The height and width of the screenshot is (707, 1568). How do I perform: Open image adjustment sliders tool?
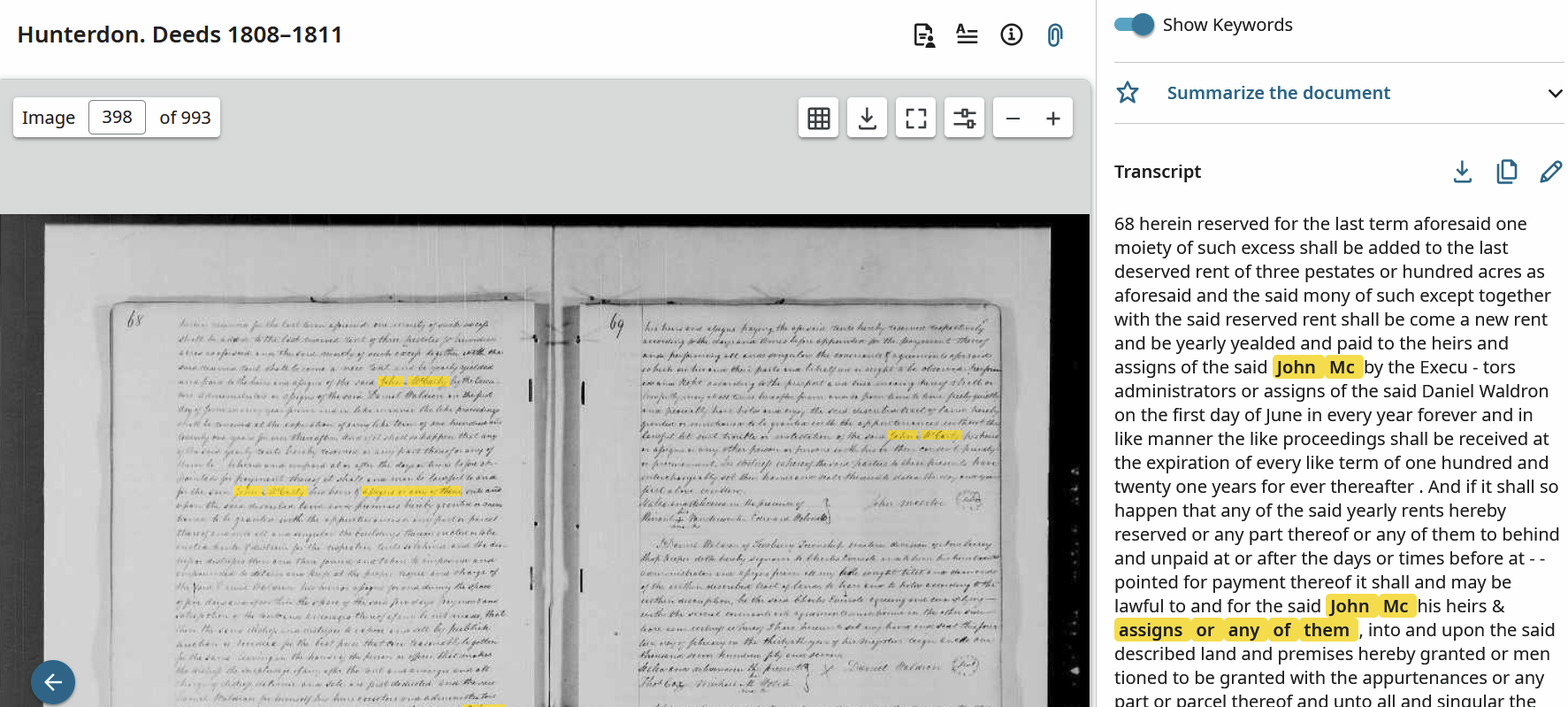965,118
